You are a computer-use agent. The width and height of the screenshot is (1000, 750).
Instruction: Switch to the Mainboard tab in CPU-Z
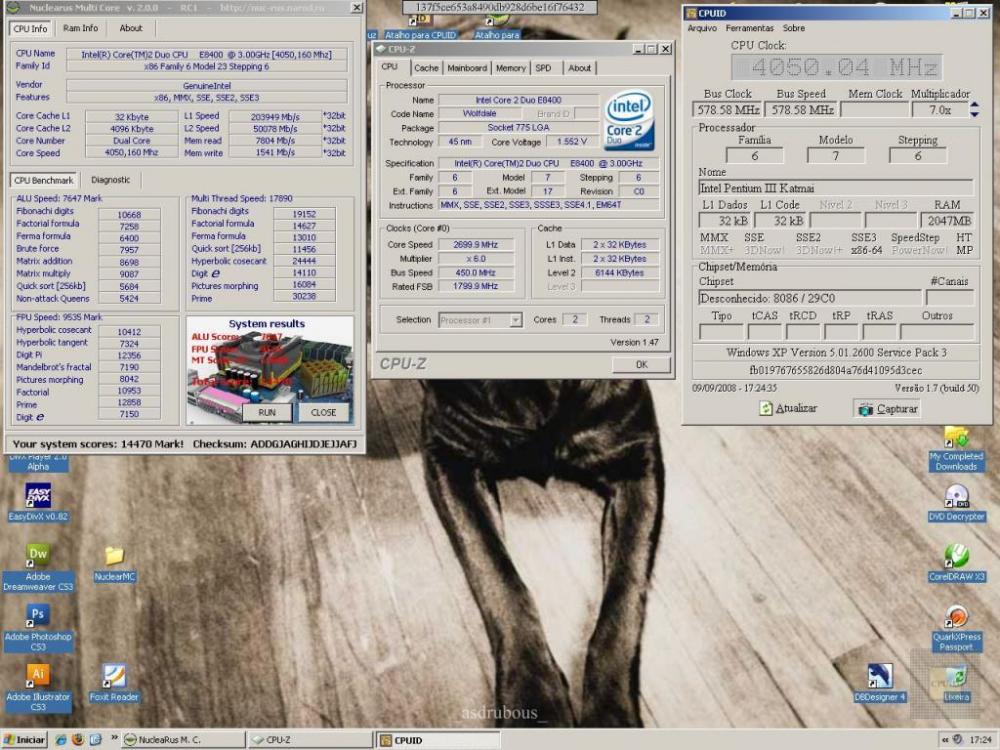[x=467, y=68]
